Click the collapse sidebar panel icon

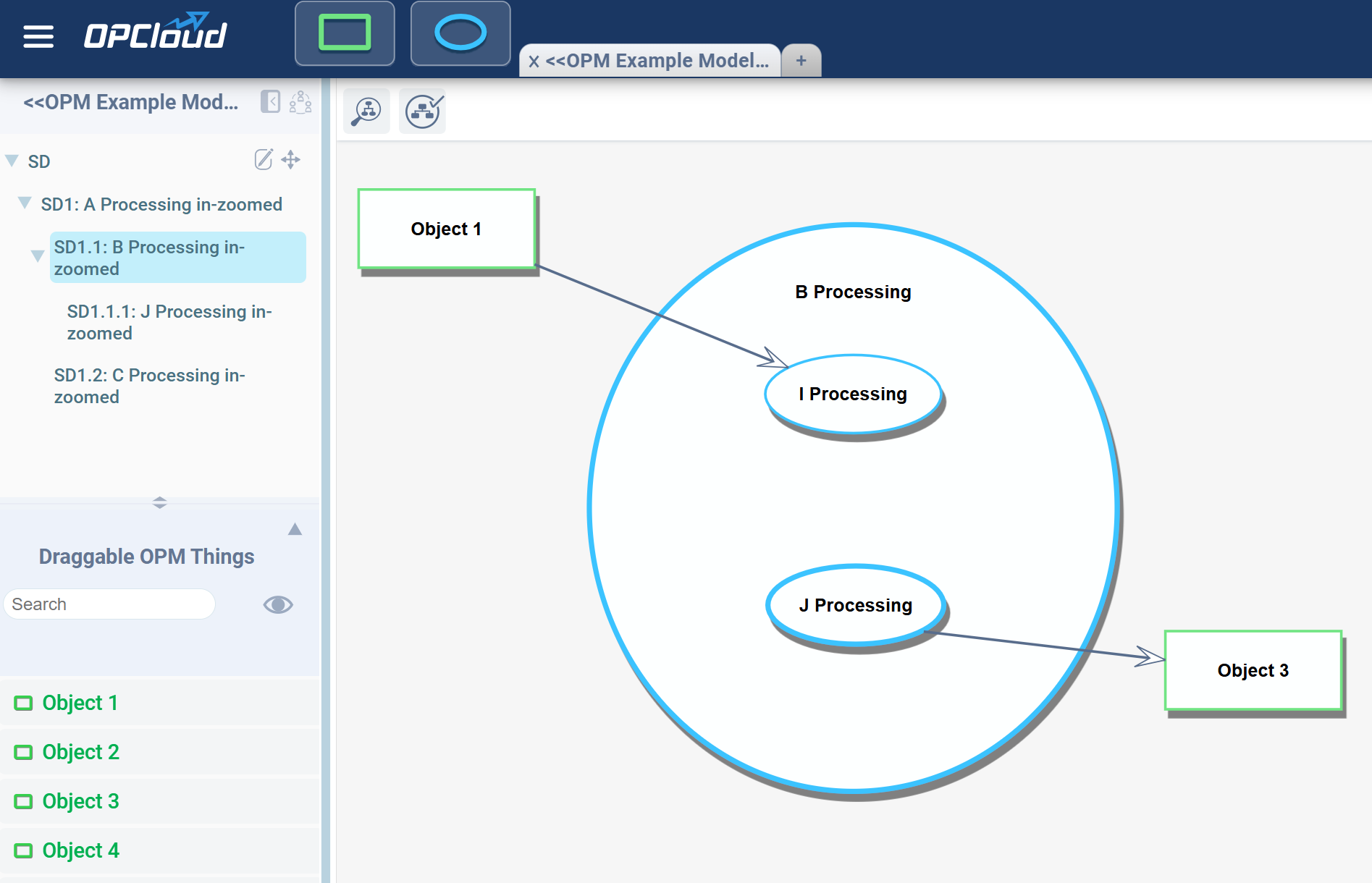(x=270, y=101)
